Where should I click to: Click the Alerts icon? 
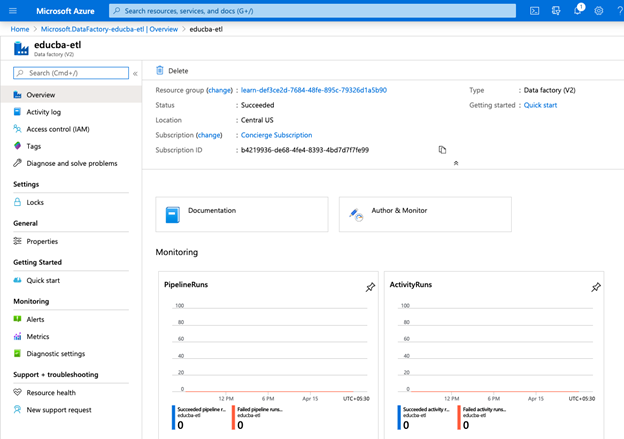point(17,319)
